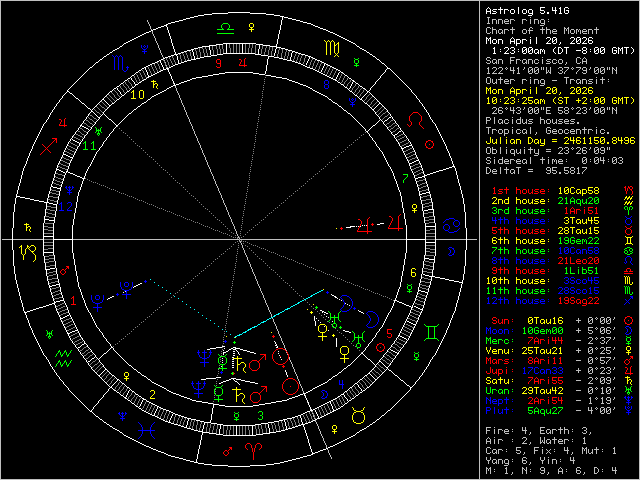Click the red house number 9 label
Screen dimensions: 640x480
click(216, 62)
